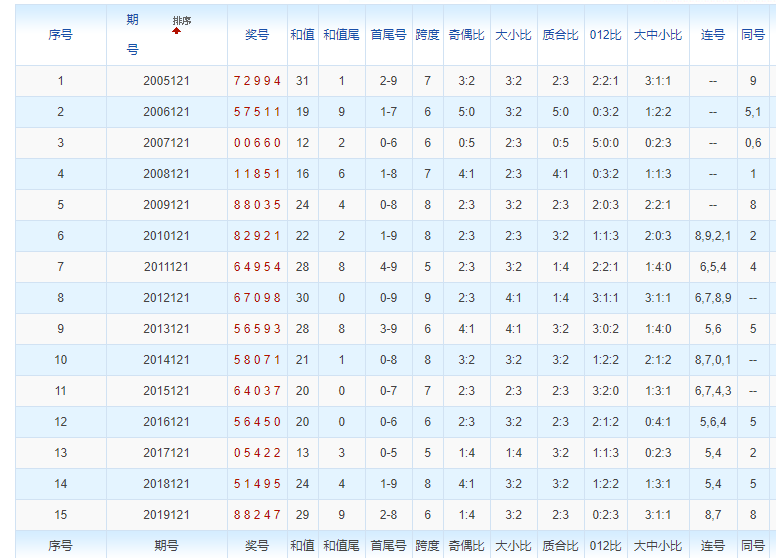Select period number 2007121
Screen dimensions: 776x558
[166, 143]
